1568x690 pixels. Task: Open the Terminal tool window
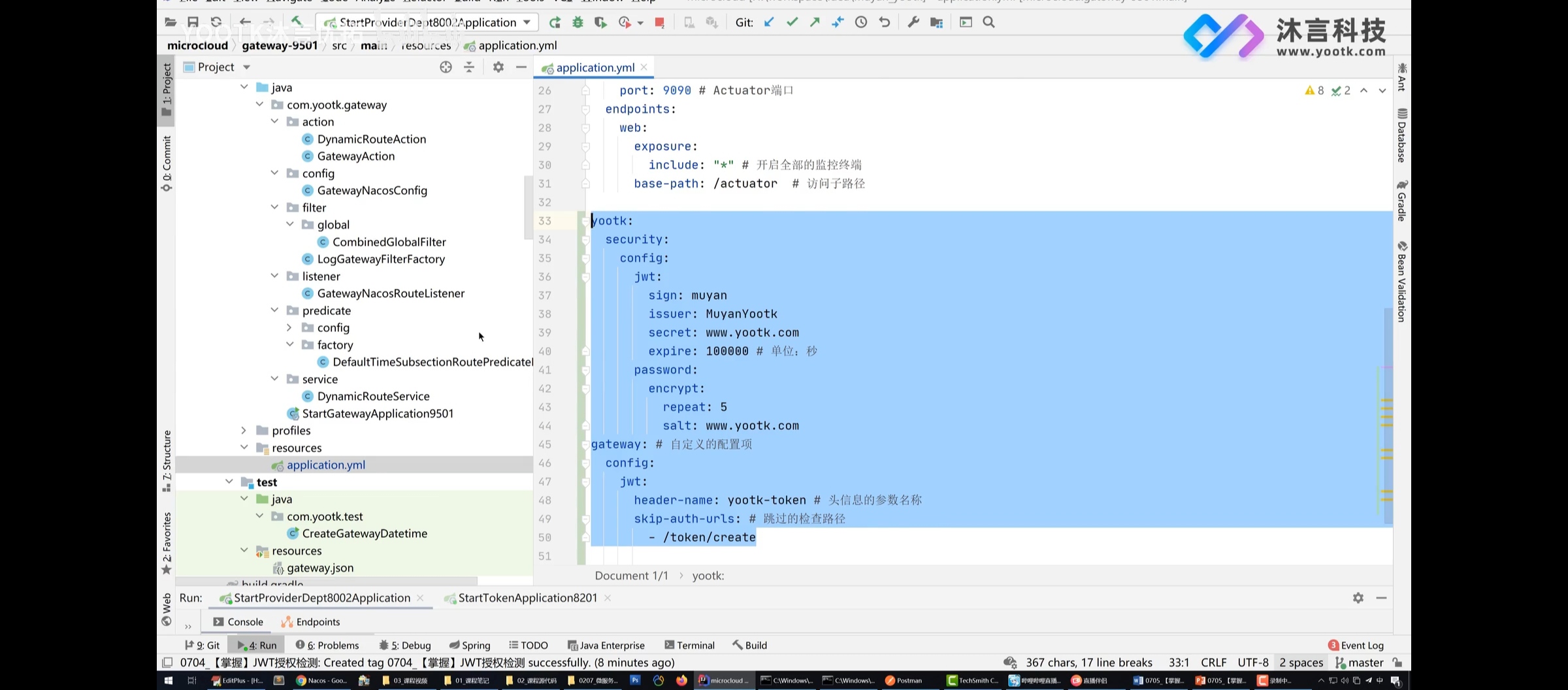tap(689, 645)
